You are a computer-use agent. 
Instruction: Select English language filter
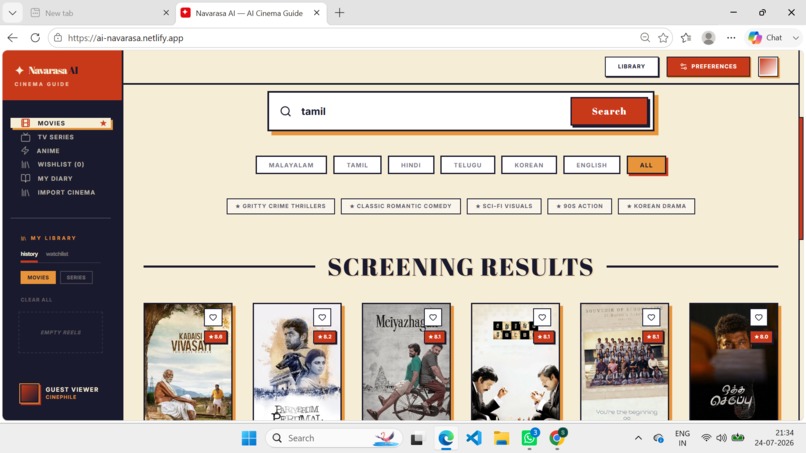[592, 165]
